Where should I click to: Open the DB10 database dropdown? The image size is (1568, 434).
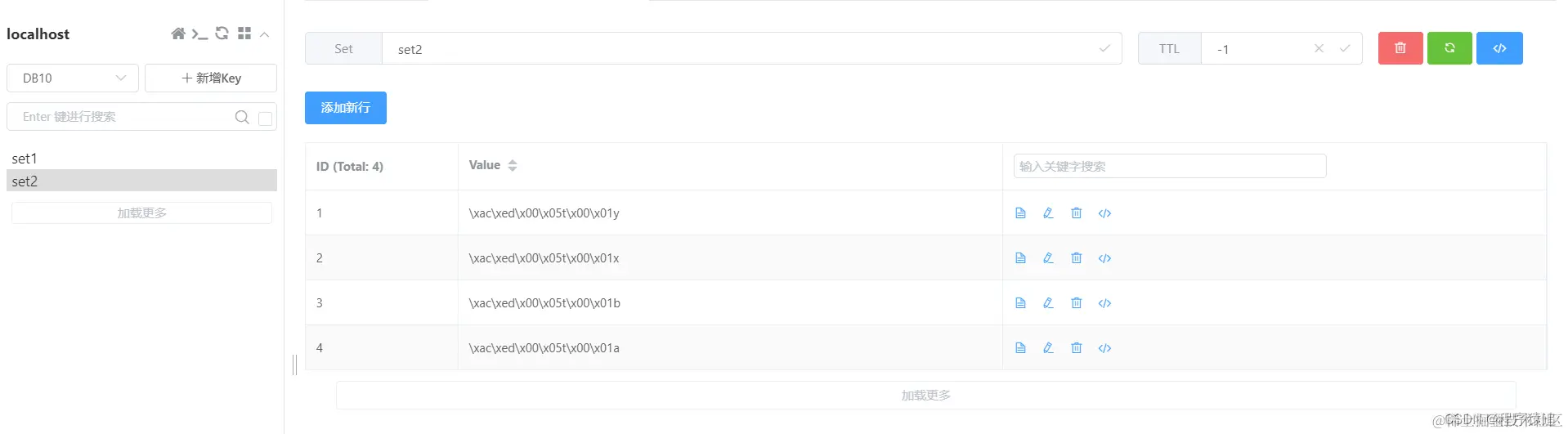pyautogui.click(x=73, y=78)
